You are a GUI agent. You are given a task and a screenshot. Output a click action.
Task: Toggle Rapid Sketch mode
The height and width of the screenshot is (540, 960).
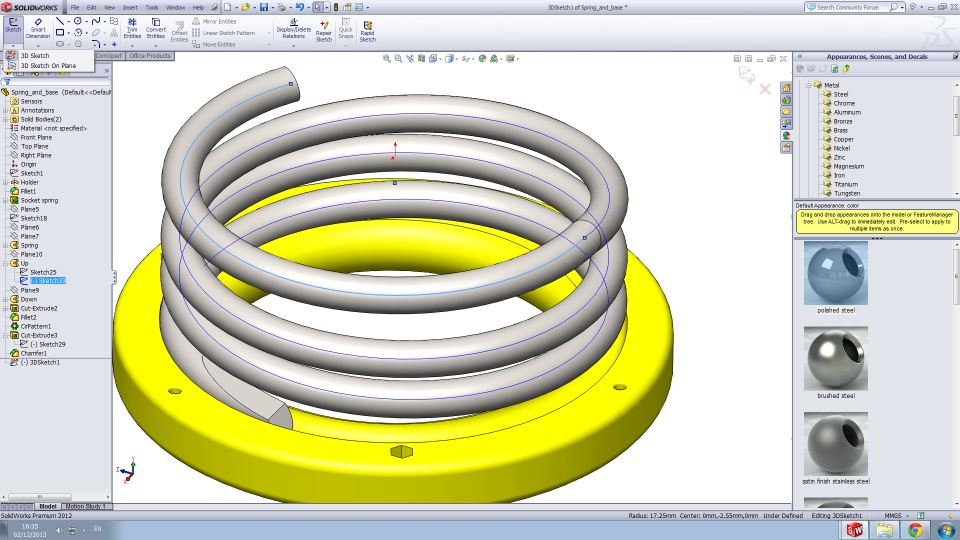point(367,31)
